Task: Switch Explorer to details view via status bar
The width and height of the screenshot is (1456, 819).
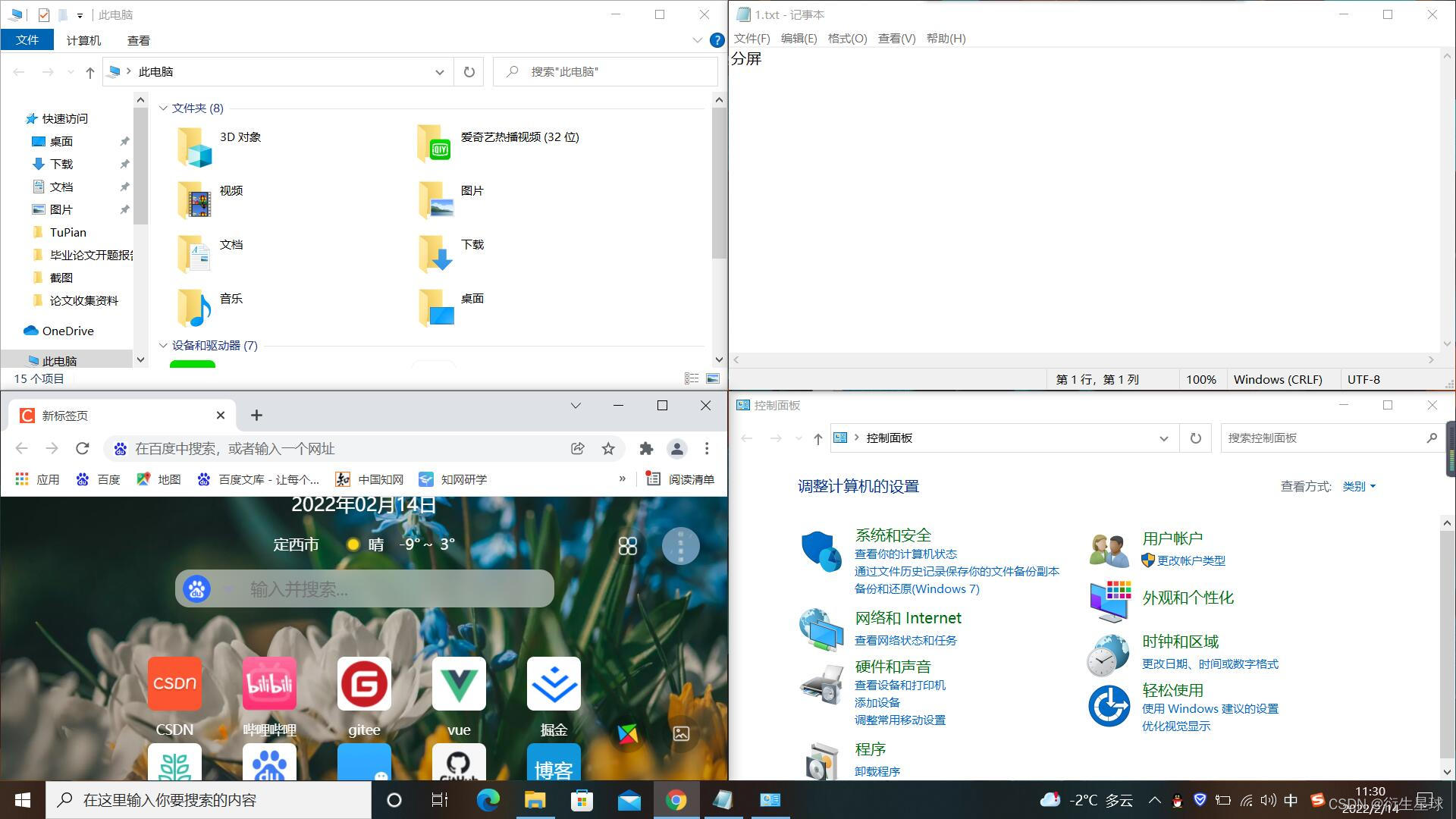Action: [691, 378]
